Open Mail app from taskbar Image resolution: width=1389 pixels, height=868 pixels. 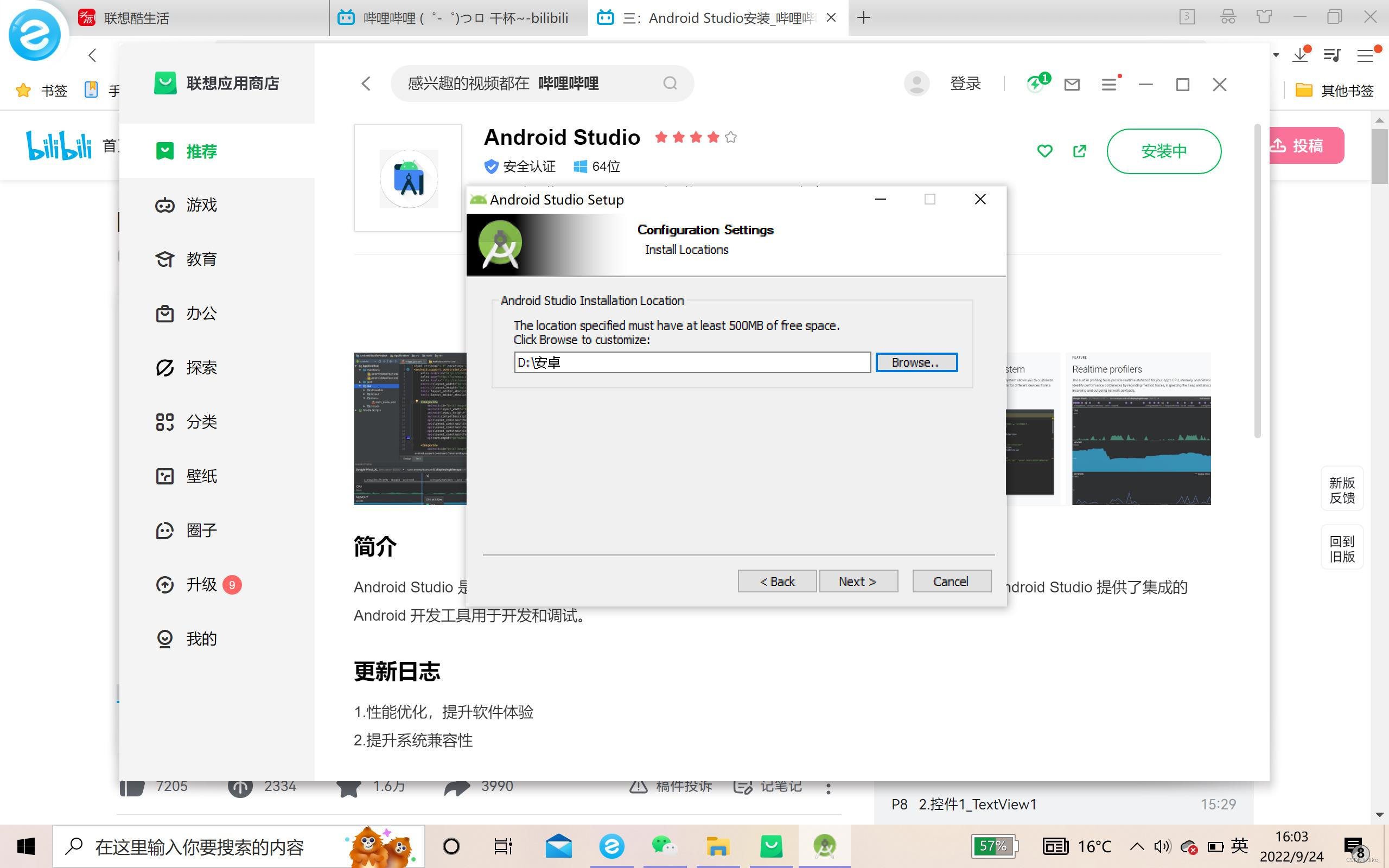558,846
